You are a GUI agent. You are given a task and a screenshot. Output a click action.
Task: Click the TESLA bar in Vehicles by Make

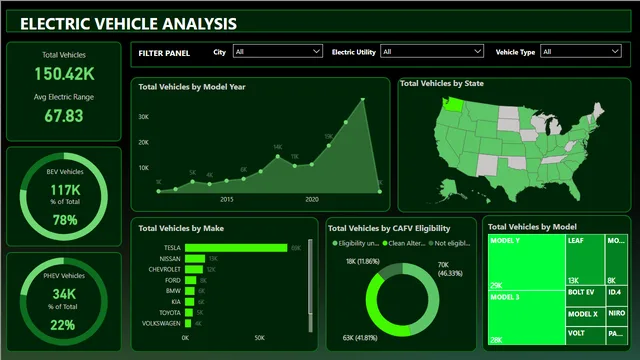(x=236, y=248)
